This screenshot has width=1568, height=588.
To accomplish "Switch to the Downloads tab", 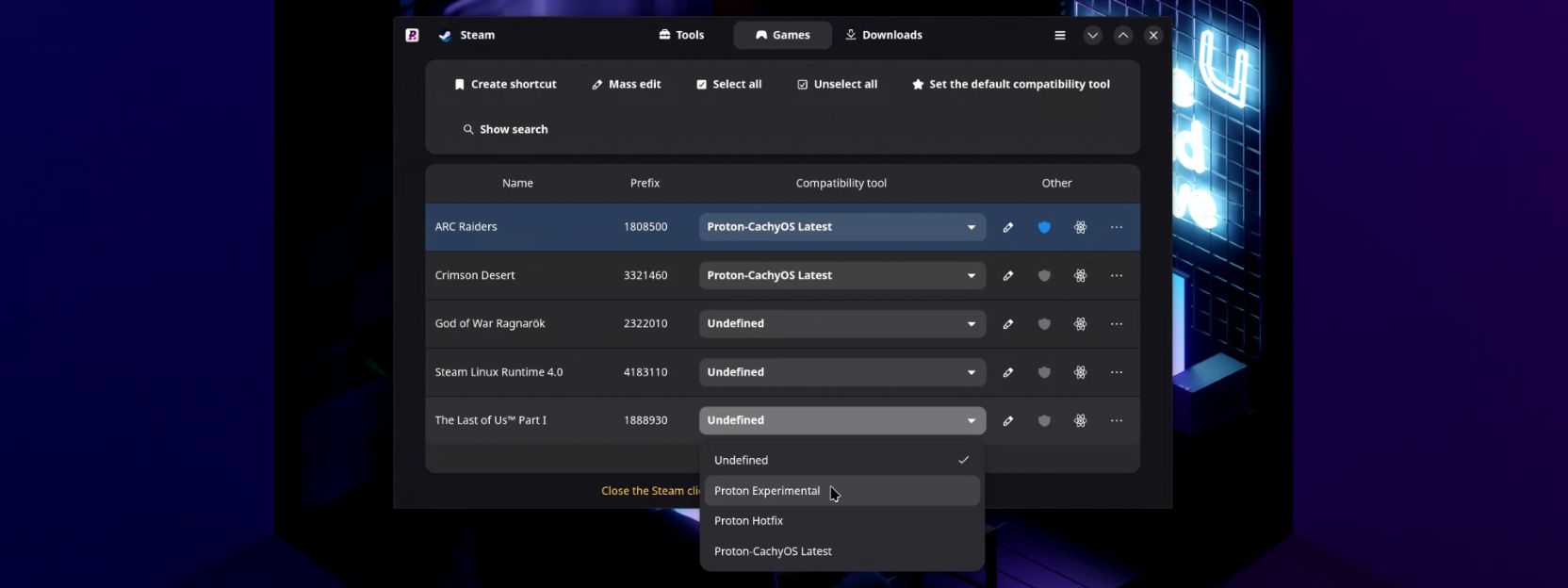I will 884,35.
